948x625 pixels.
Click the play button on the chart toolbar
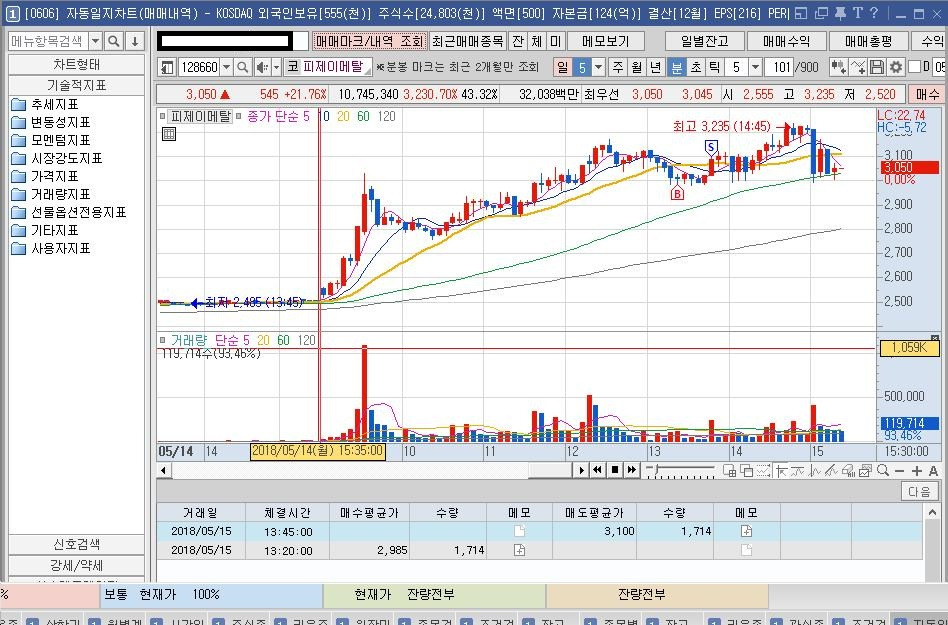tap(581, 470)
